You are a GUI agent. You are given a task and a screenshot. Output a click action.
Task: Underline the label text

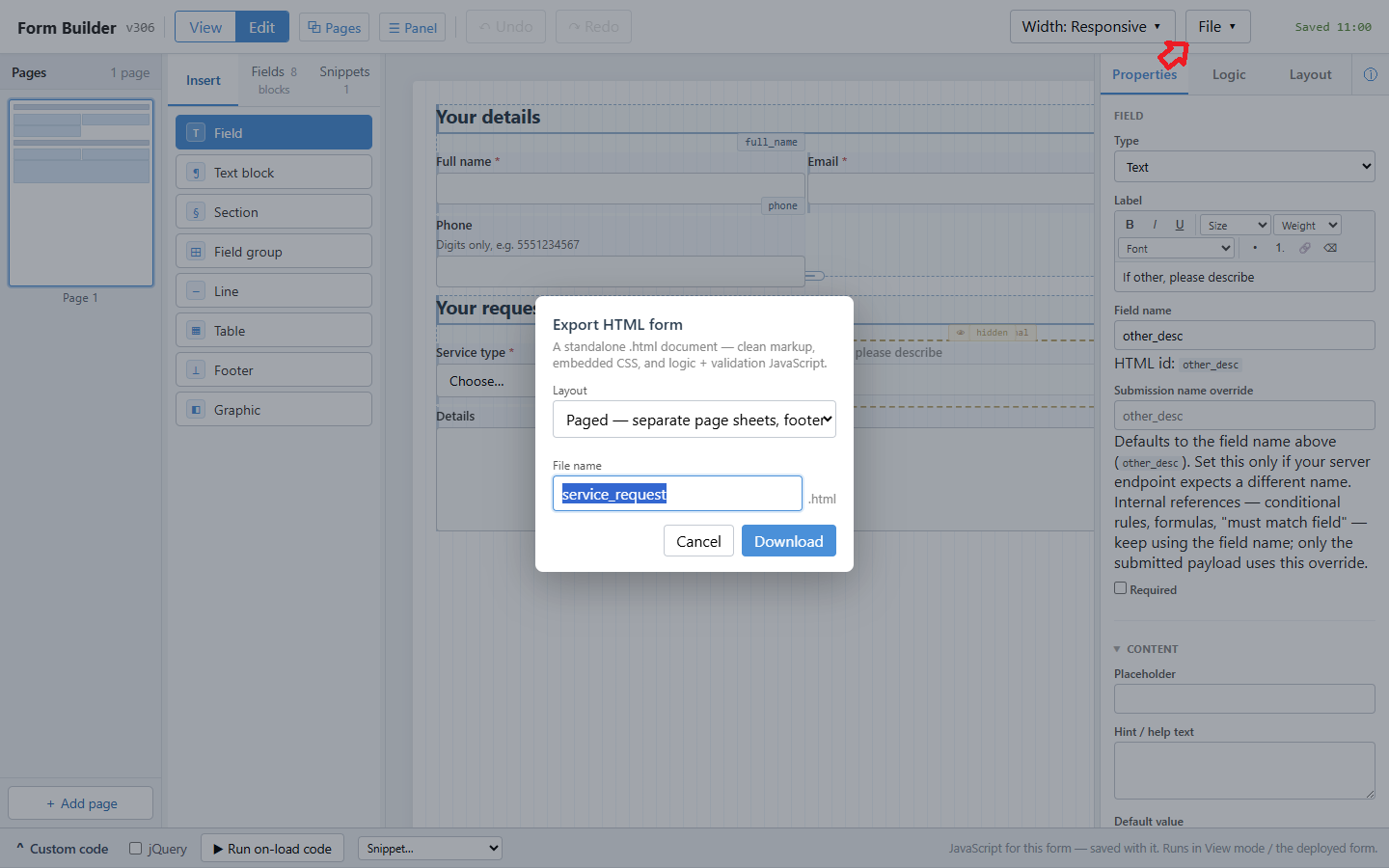1180,225
